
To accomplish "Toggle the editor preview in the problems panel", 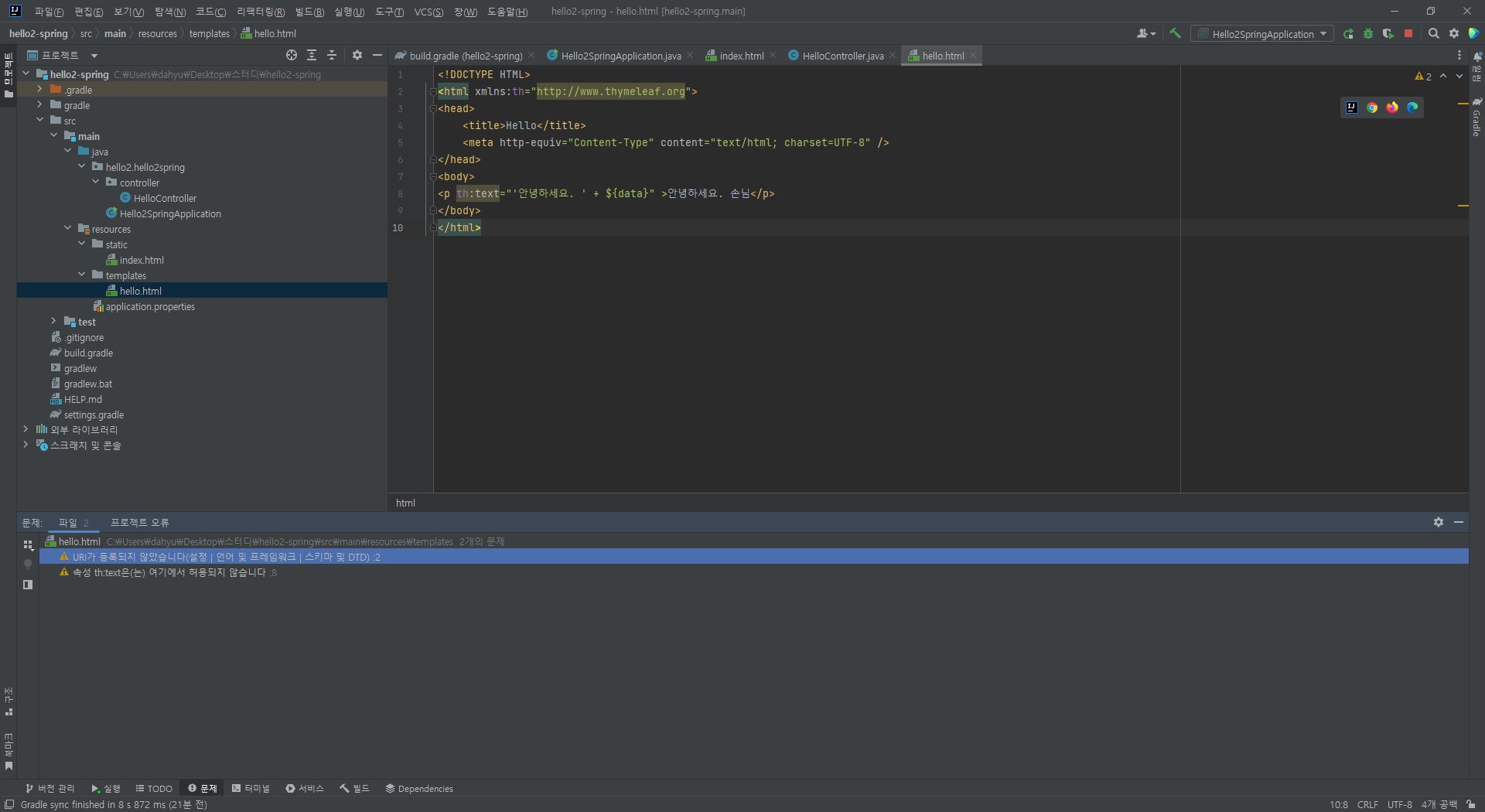I will tap(28, 585).
